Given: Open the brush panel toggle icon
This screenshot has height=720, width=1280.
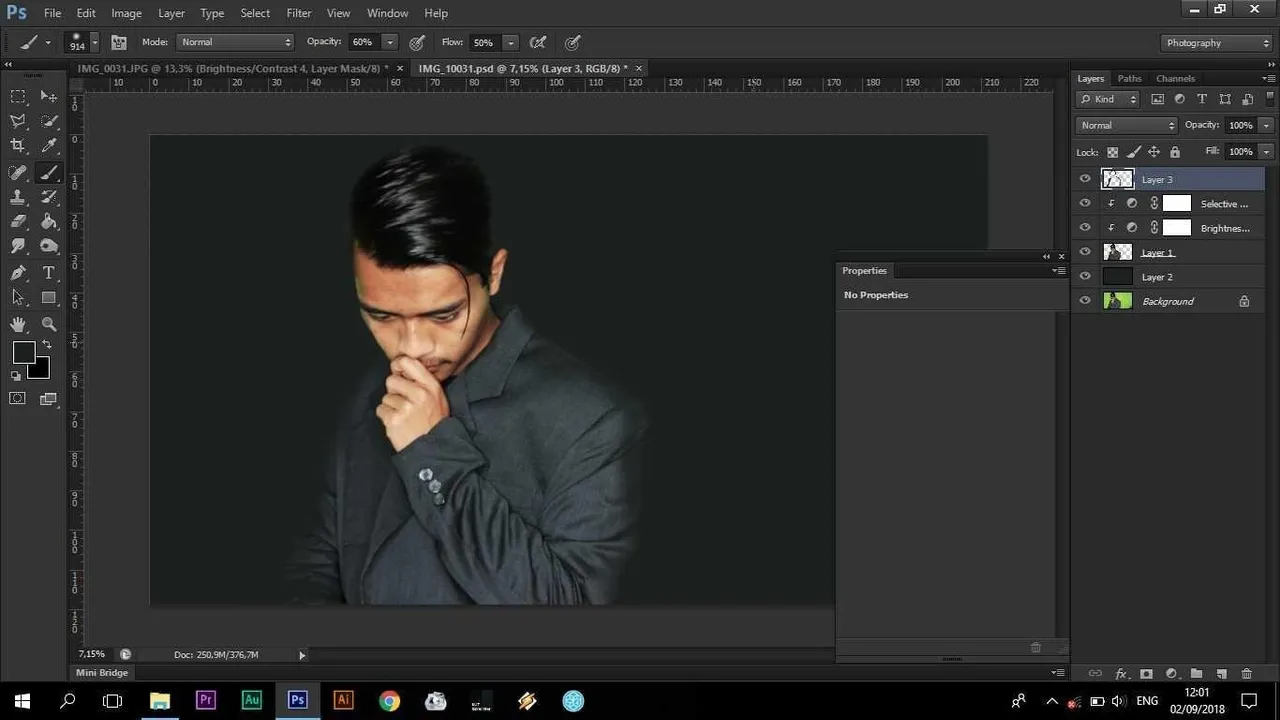Looking at the screenshot, I should click(119, 42).
